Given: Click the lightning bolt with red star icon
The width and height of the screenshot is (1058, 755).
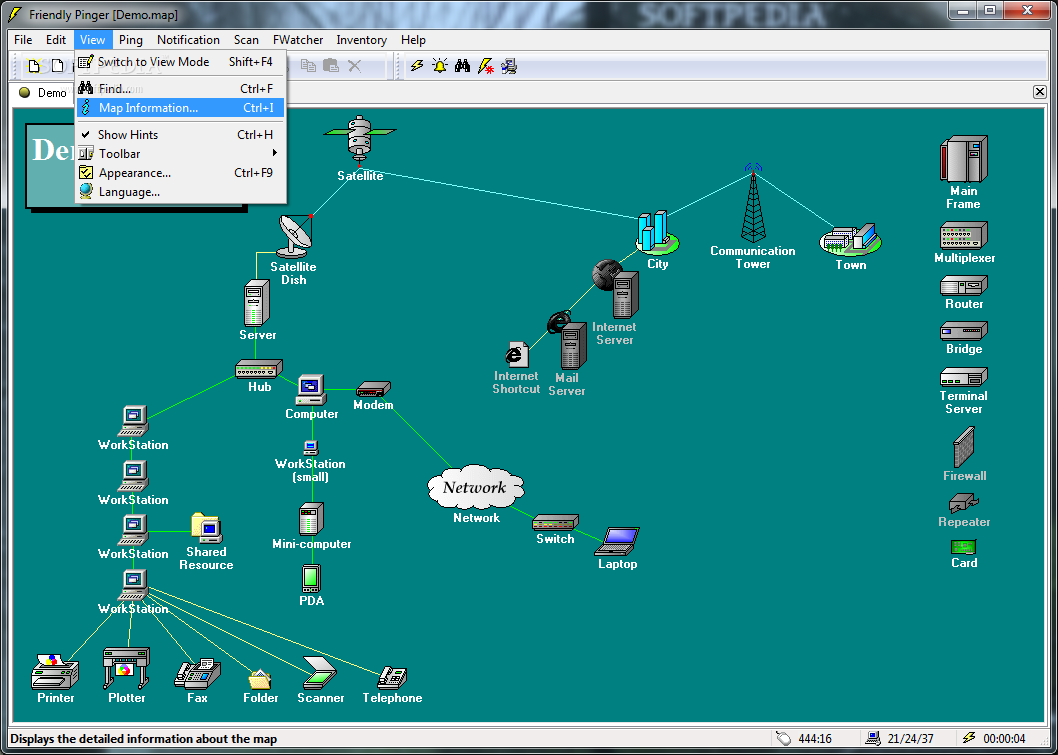Looking at the screenshot, I should [485, 65].
